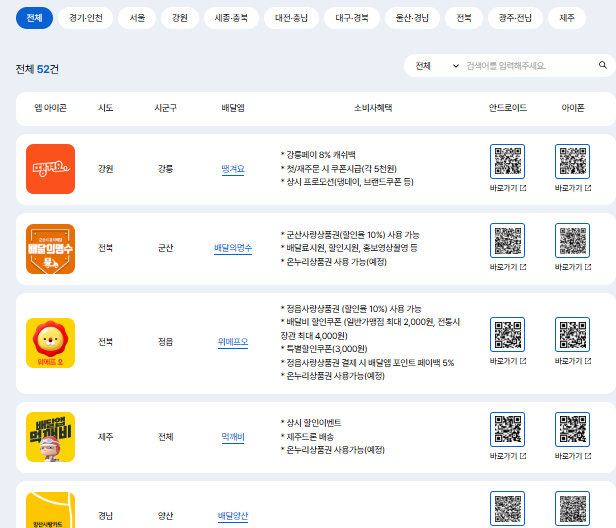This screenshot has height=528, width=616.
Task: Click the 전체 52건 result count
Action: coord(37,70)
